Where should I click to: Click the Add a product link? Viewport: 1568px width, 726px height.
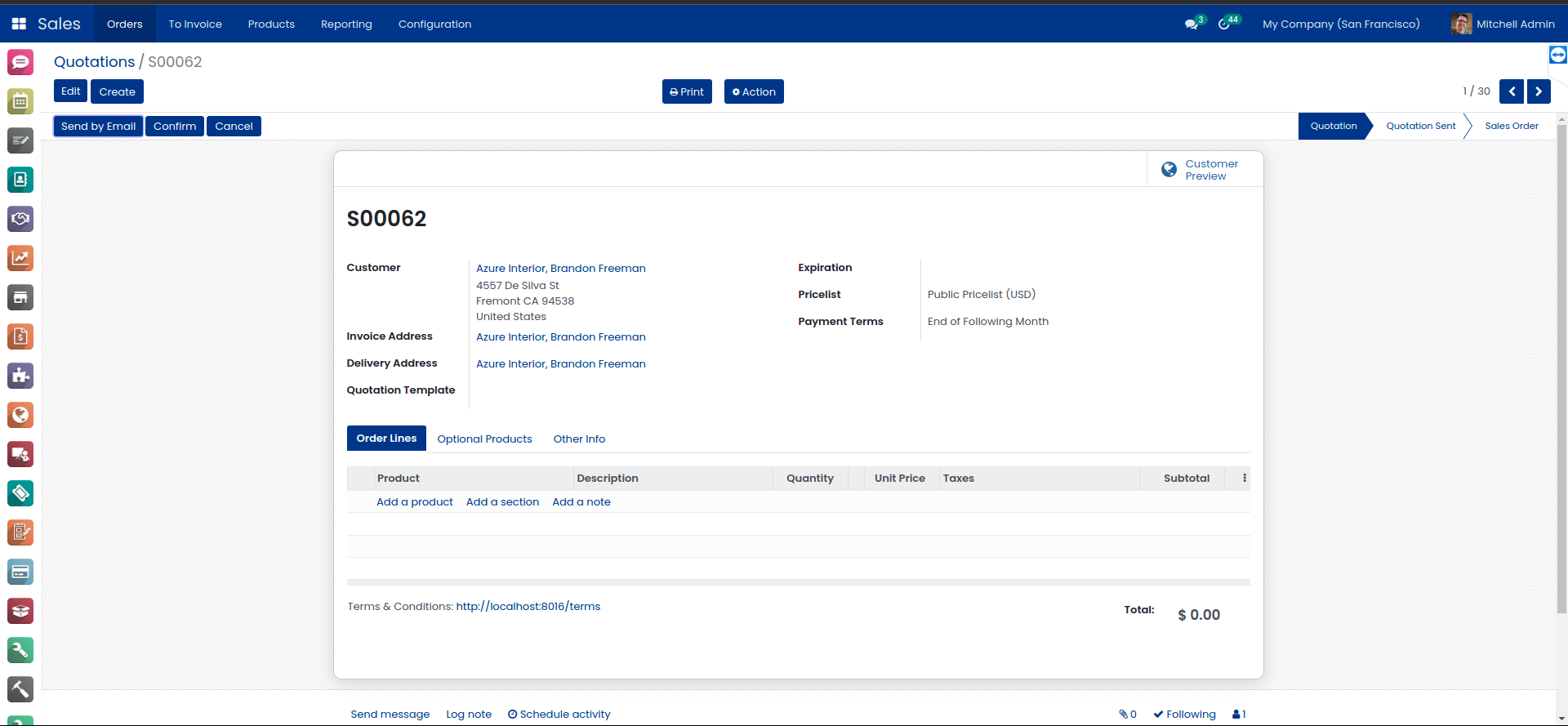[414, 502]
